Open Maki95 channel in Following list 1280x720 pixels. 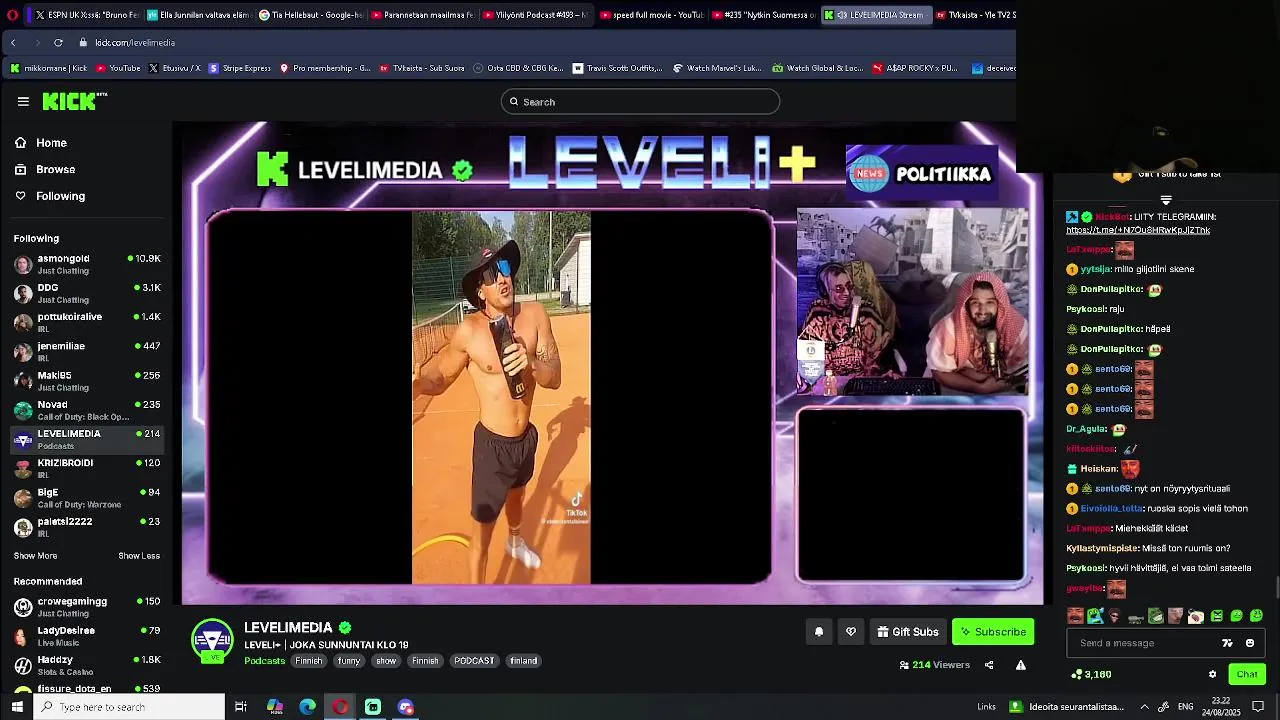tap(87, 381)
